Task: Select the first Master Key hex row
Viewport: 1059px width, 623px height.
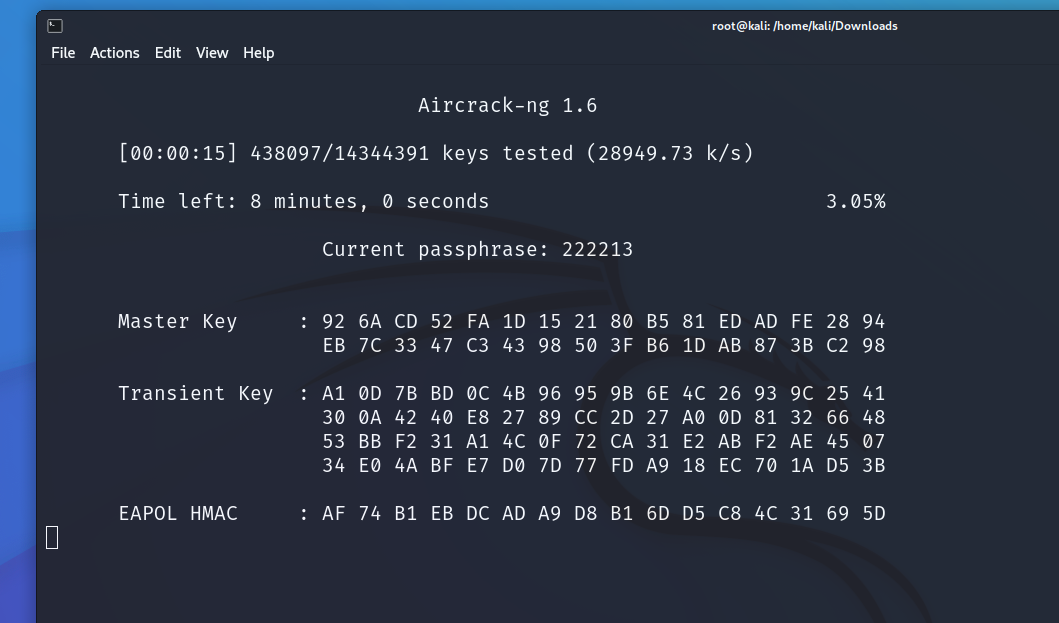Action: point(604,321)
